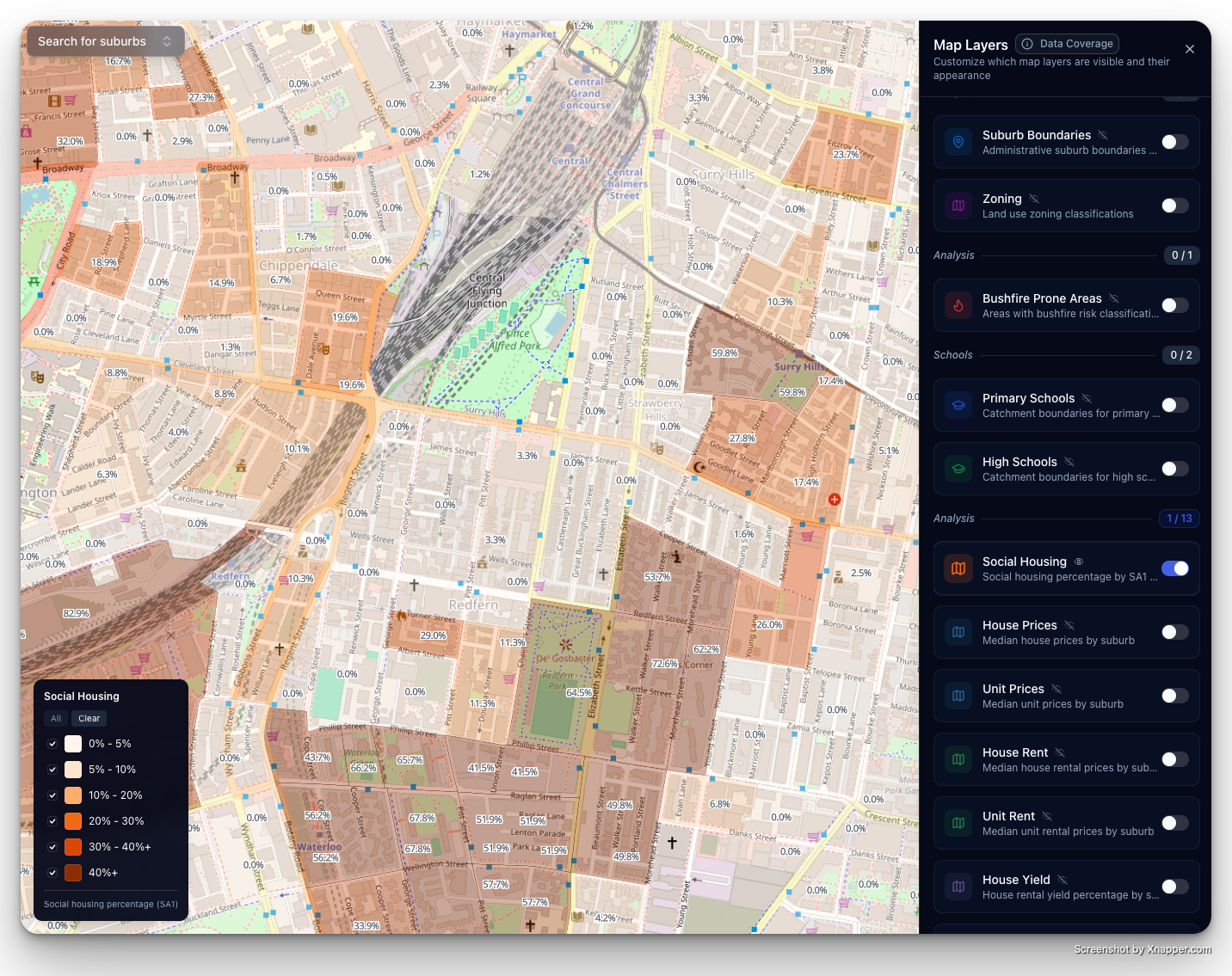This screenshot has width=1232, height=976.
Task: Click the eye icon next to Social Housing
Action: pos(1079,562)
